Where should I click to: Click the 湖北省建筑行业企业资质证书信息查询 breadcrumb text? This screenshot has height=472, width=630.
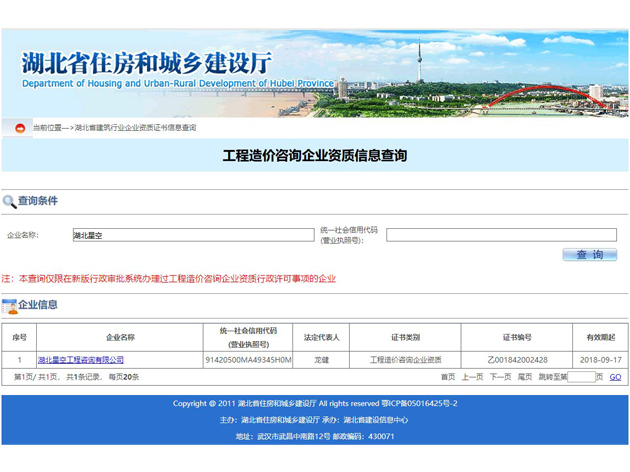pyautogui.click(x=135, y=128)
